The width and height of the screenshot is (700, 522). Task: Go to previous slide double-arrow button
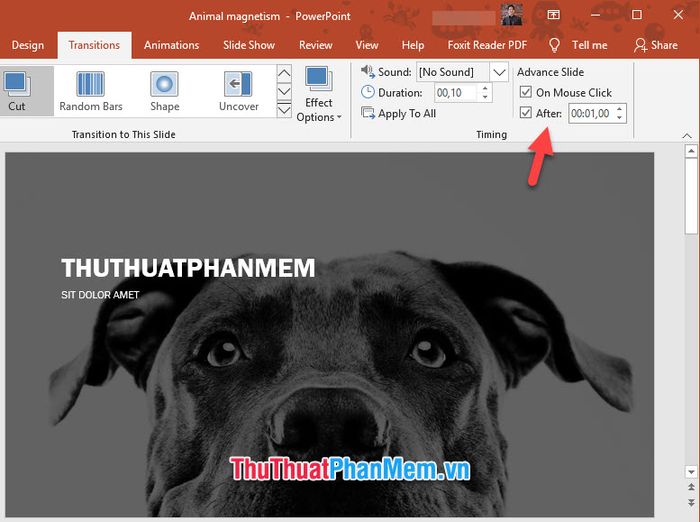pyautogui.click(x=691, y=487)
